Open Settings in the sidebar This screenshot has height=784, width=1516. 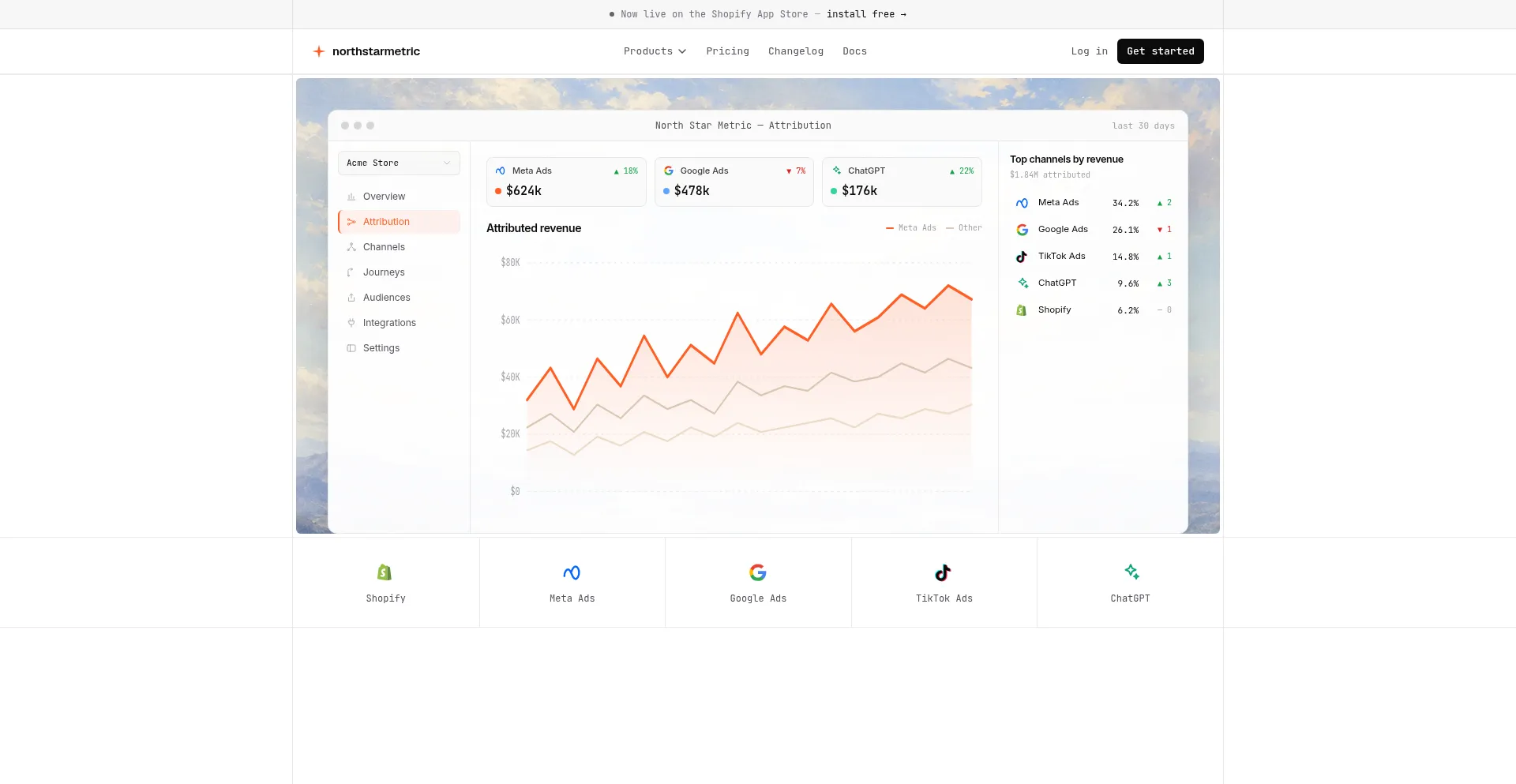tap(399, 348)
